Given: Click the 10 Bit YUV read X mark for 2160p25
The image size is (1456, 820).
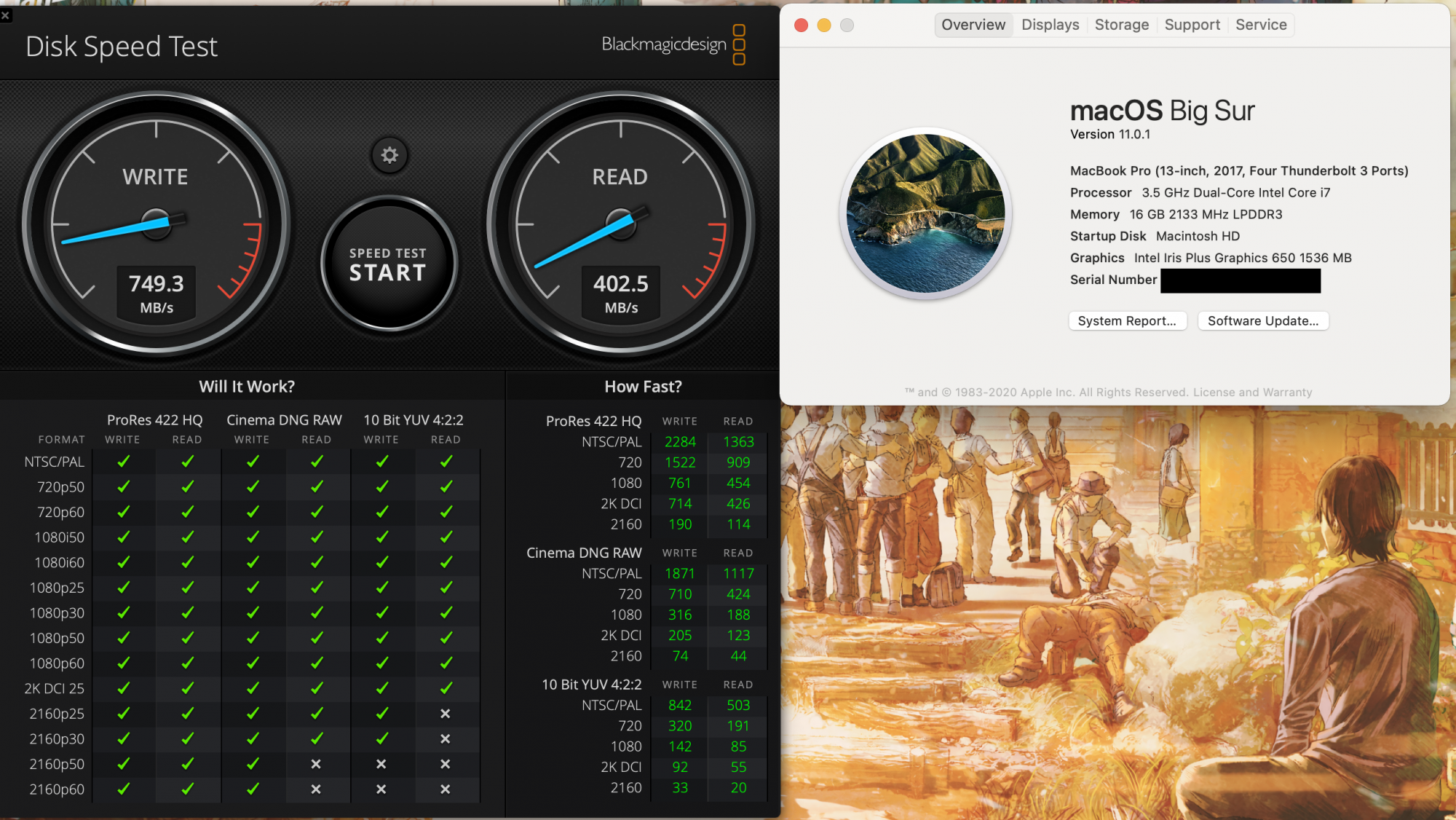Looking at the screenshot, I should (x=446, y=714).
